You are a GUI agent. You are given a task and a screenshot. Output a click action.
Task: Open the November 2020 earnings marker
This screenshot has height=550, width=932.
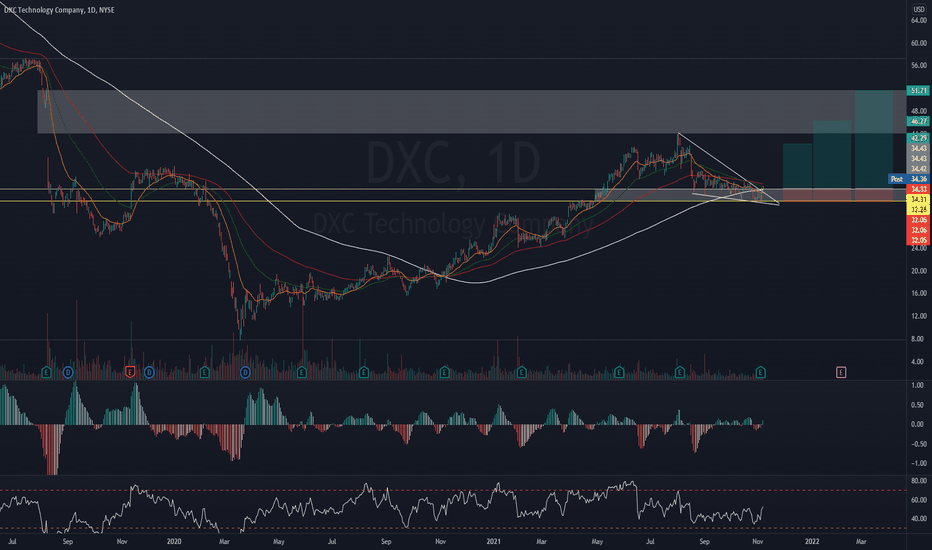pyautogui.click(x=444, y=373)
